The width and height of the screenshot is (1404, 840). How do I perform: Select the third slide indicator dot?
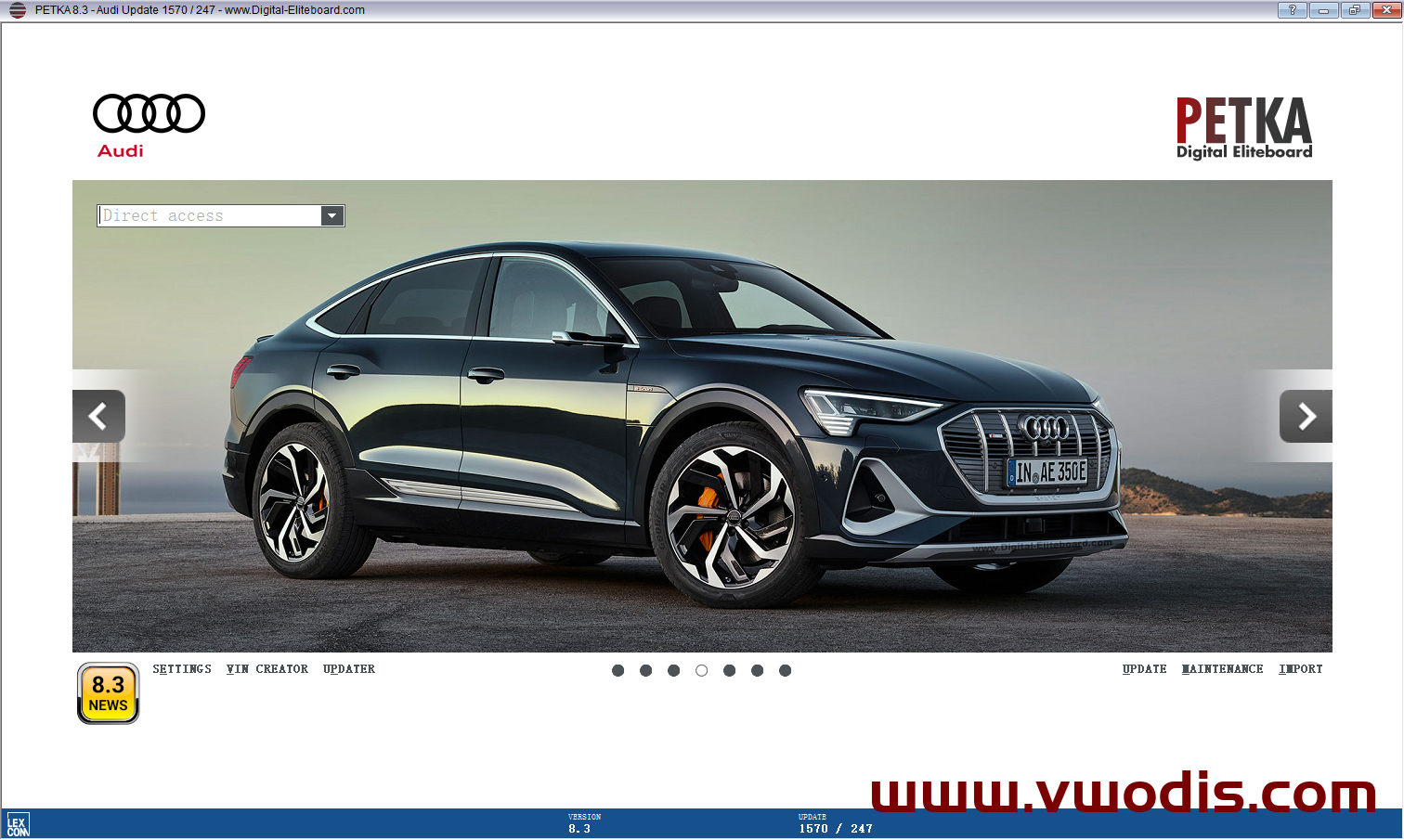tap(674, 671)
